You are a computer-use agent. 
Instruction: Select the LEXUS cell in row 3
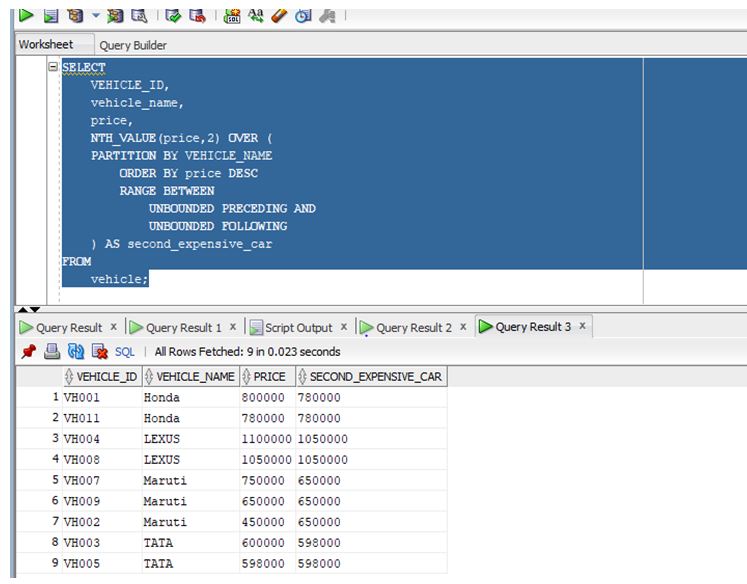pos(162,439)
